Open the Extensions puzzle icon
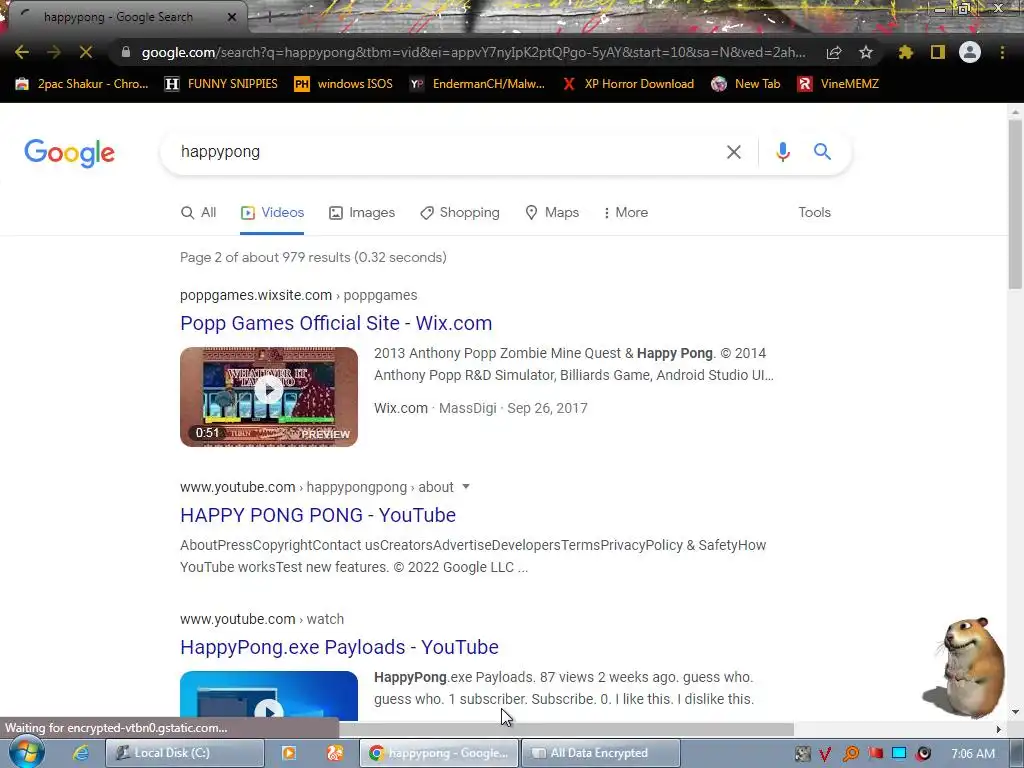 click(905, 52)
